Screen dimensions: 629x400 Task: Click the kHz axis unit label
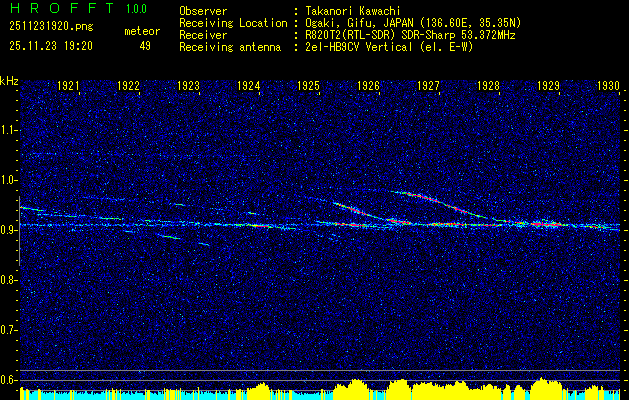pos(9,81)
